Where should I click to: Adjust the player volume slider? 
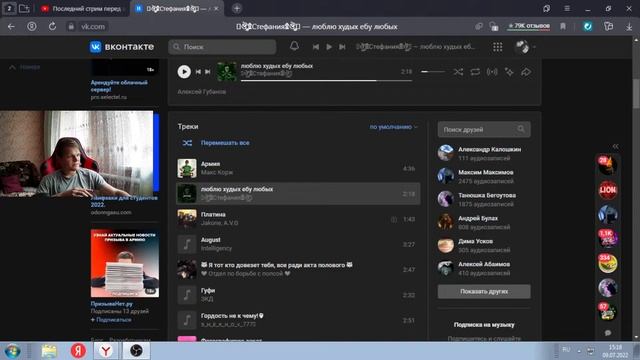[x=433, y=72]
